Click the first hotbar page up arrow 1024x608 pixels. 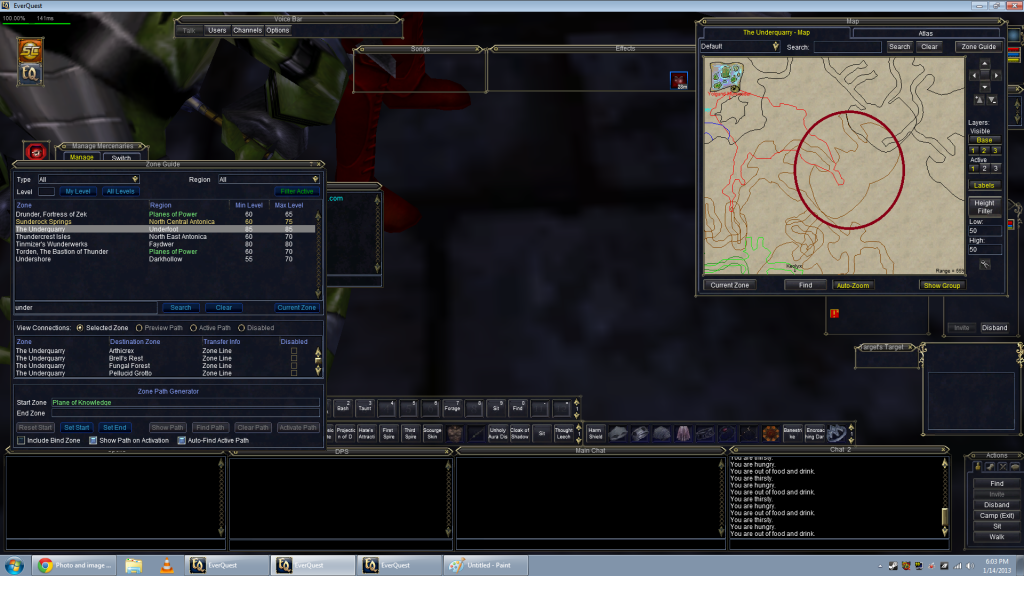(577, 404)
